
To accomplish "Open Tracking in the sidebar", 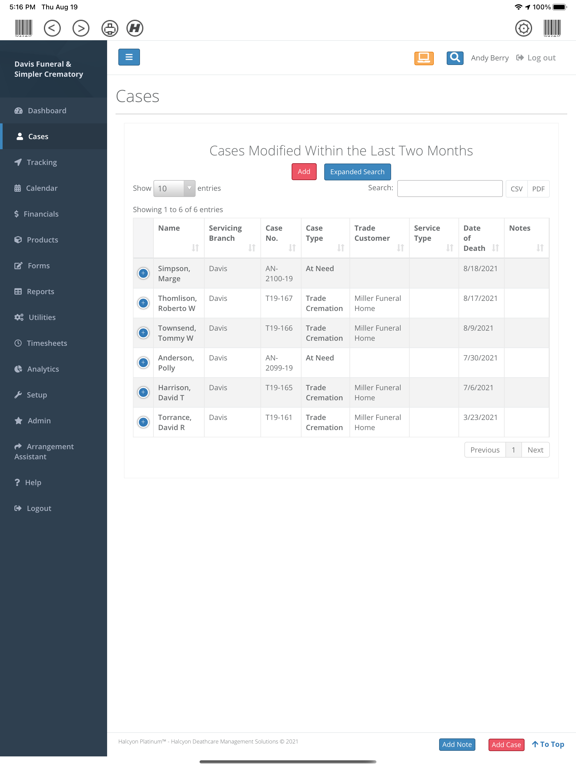I will [x=53, y=162].
